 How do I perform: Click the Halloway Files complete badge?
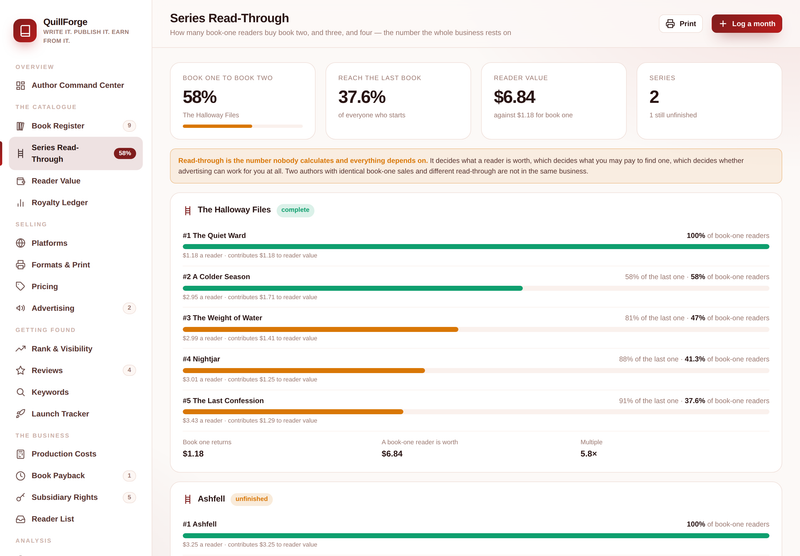tap(295, 210)
